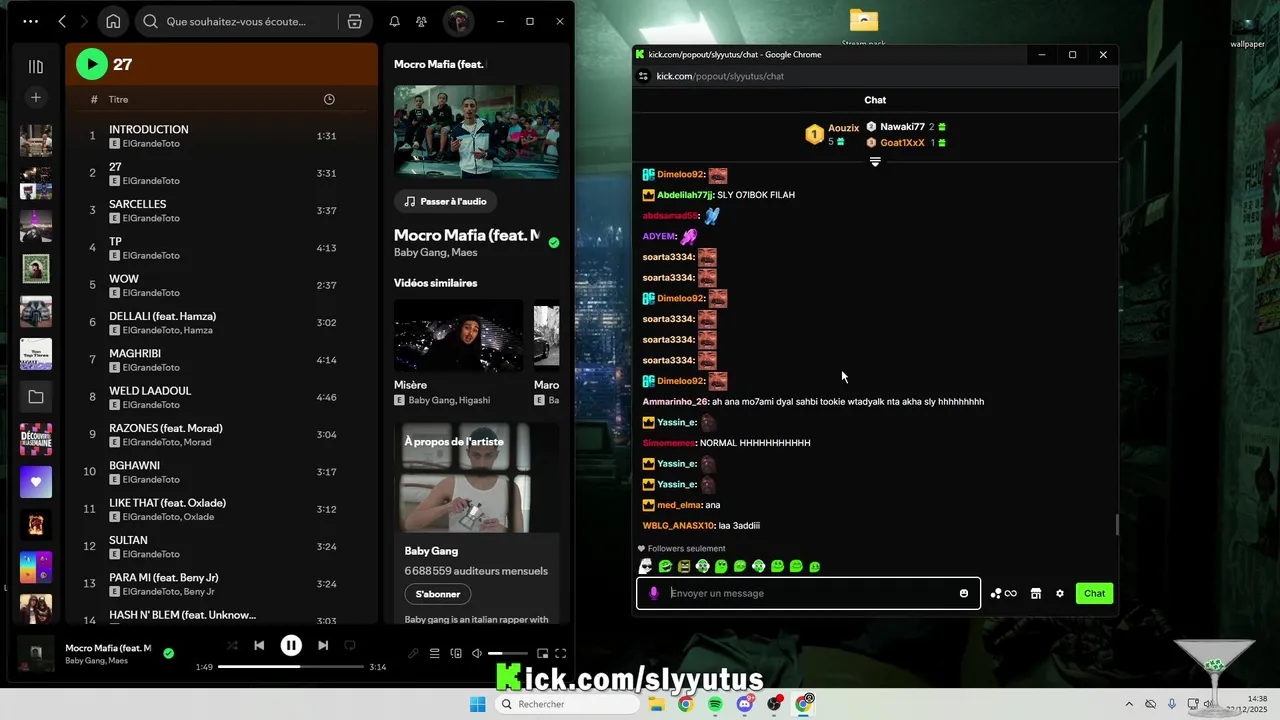Image resolution: width=1280 pixels, height=720 pixels.
Task: Open the Browse icon in search bar
Action: point(354,21)
